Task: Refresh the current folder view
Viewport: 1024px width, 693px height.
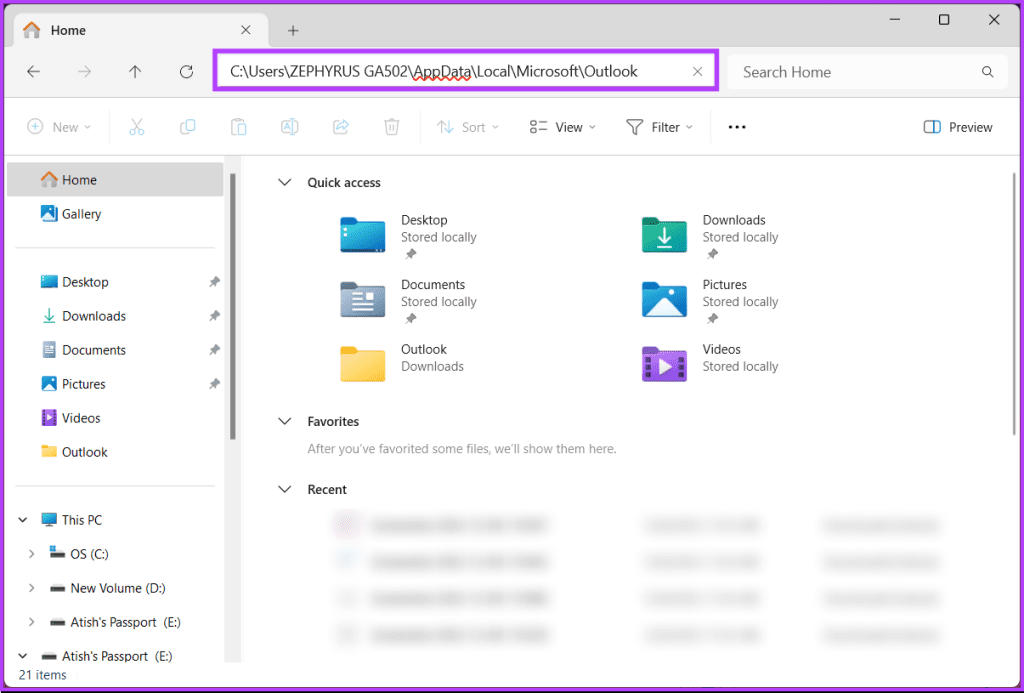Action: [x=186, y=71]
